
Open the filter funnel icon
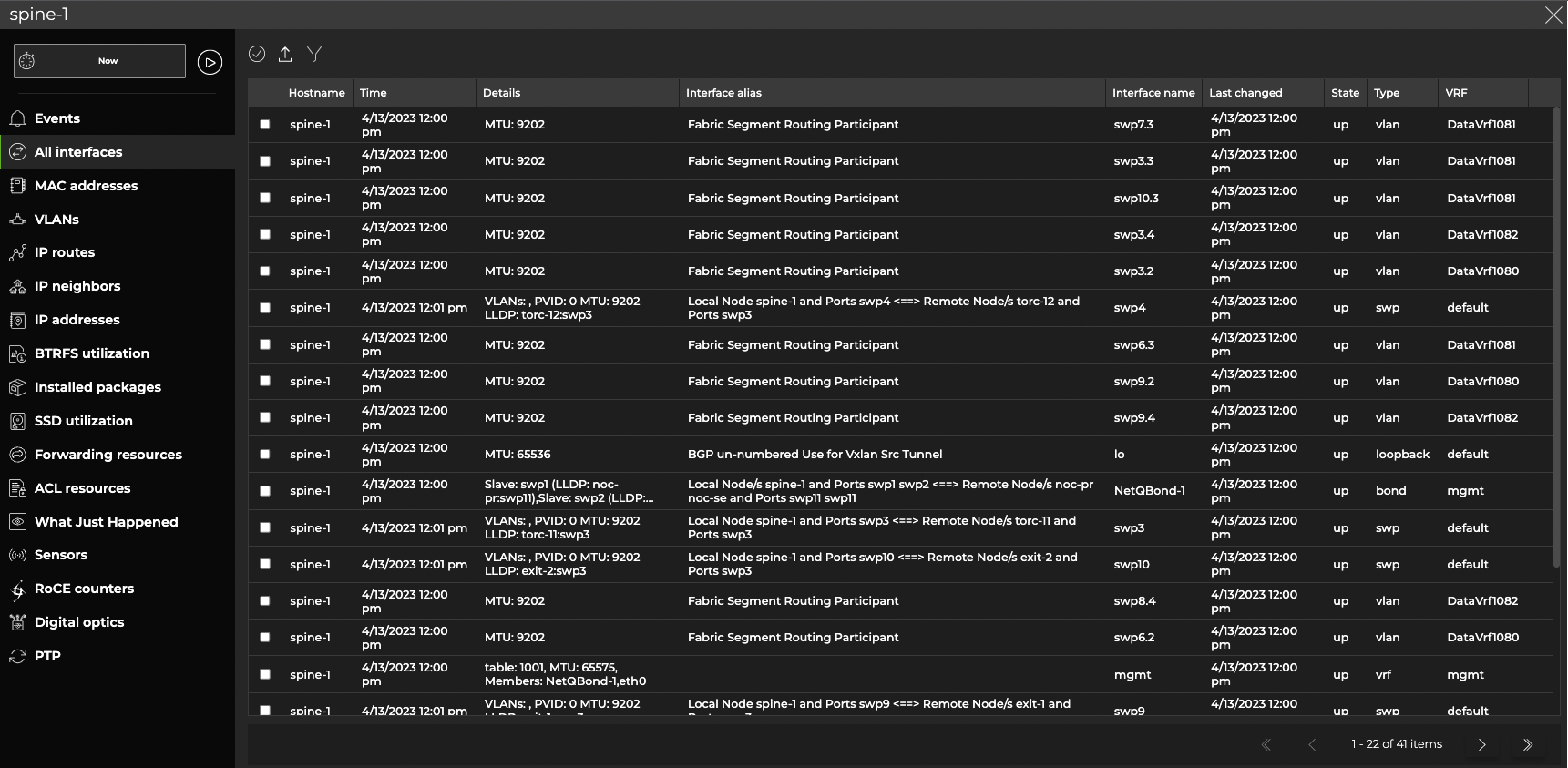pos(314,54)
